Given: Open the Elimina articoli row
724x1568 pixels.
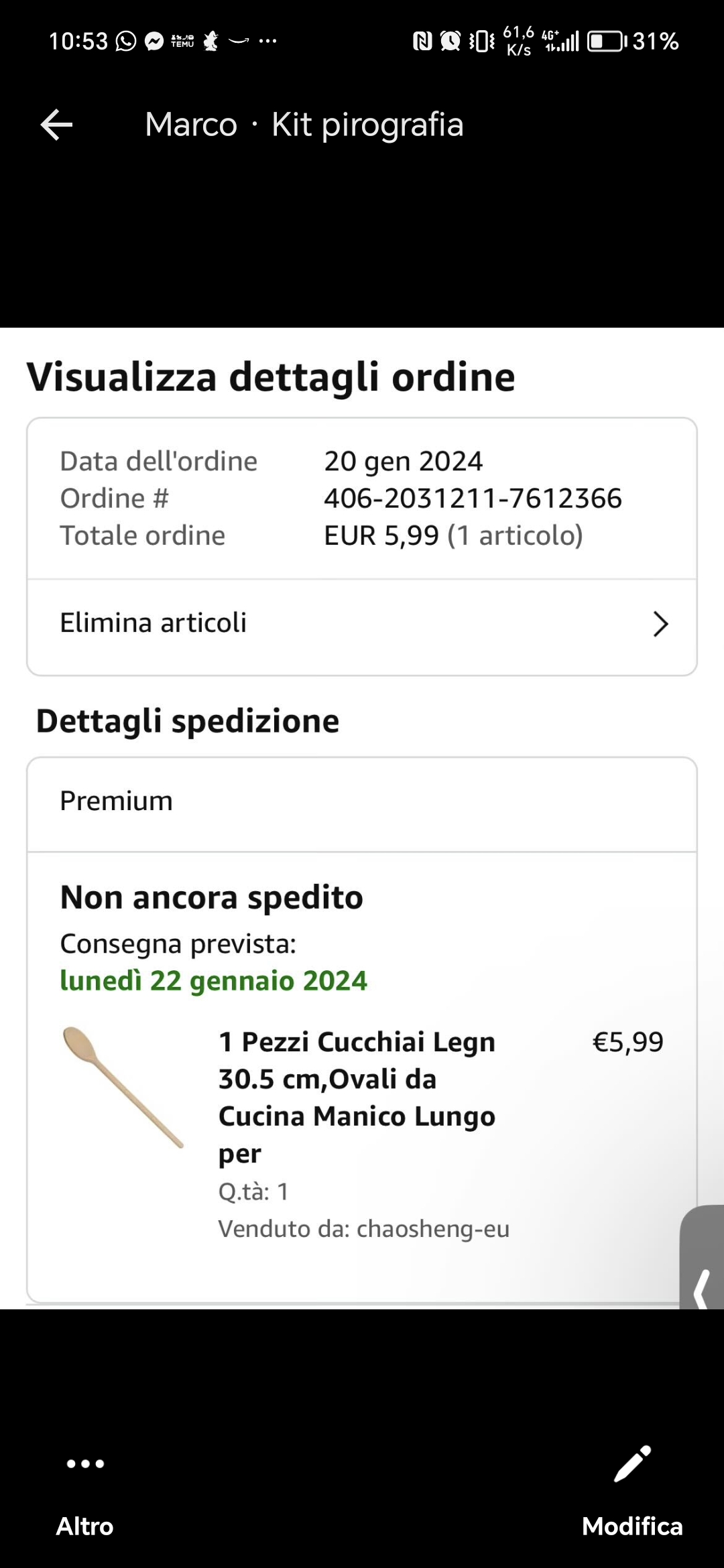Looking at the screenshot, I should [x=362, y=624].
